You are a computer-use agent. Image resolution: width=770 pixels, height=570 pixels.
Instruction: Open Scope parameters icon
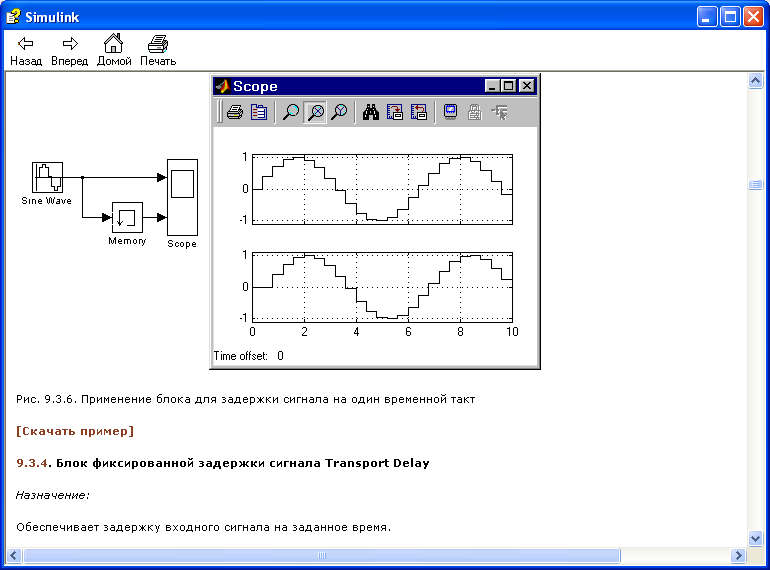[x=259, y=112]
